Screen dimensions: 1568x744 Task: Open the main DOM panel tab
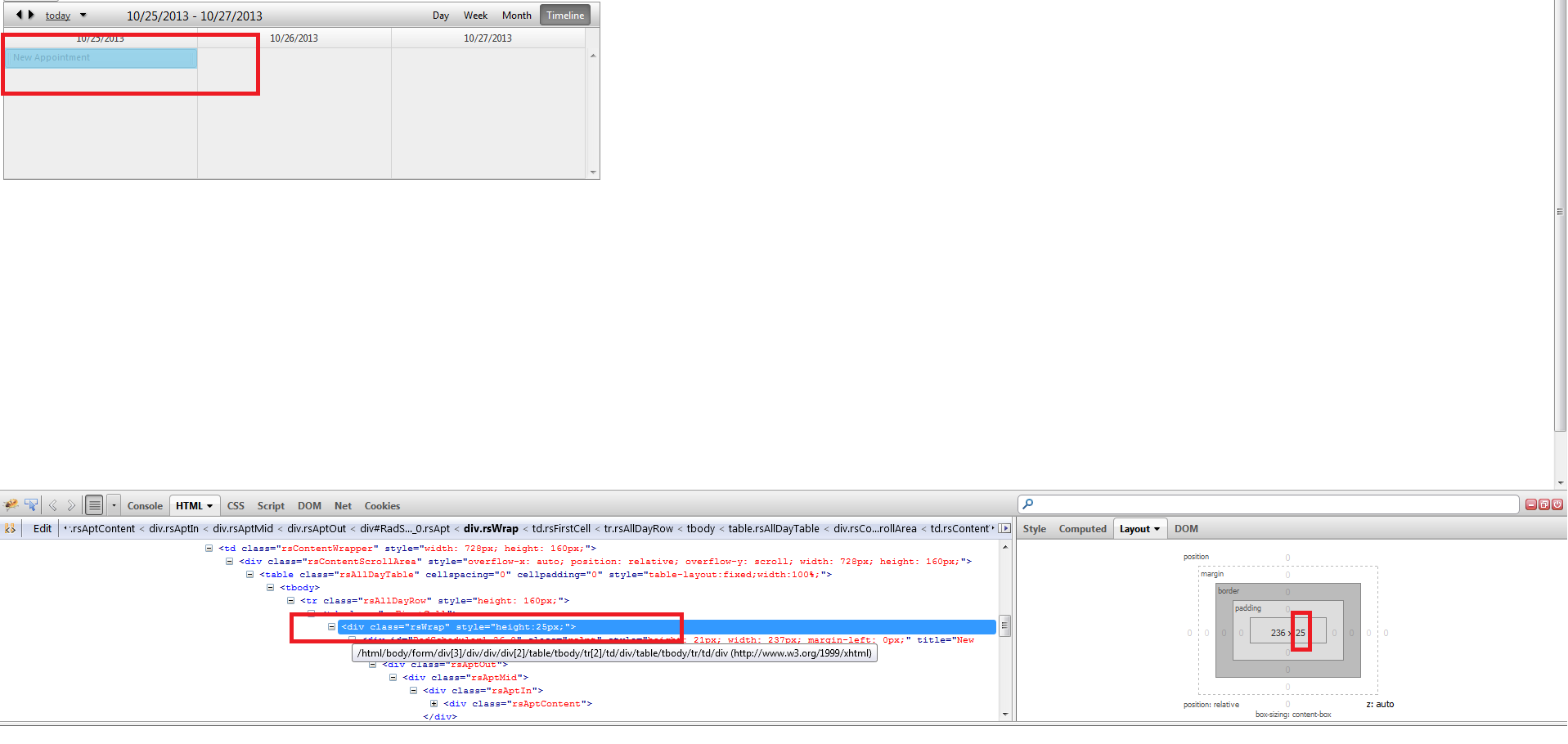pos(309,506)
